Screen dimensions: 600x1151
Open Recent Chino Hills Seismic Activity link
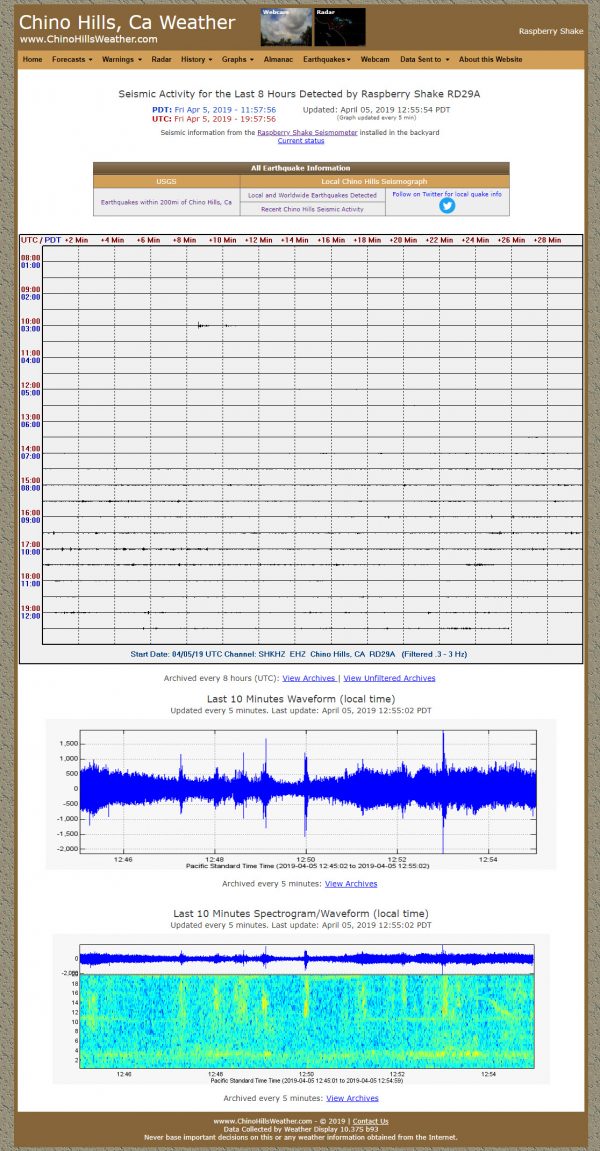(312, 209)
